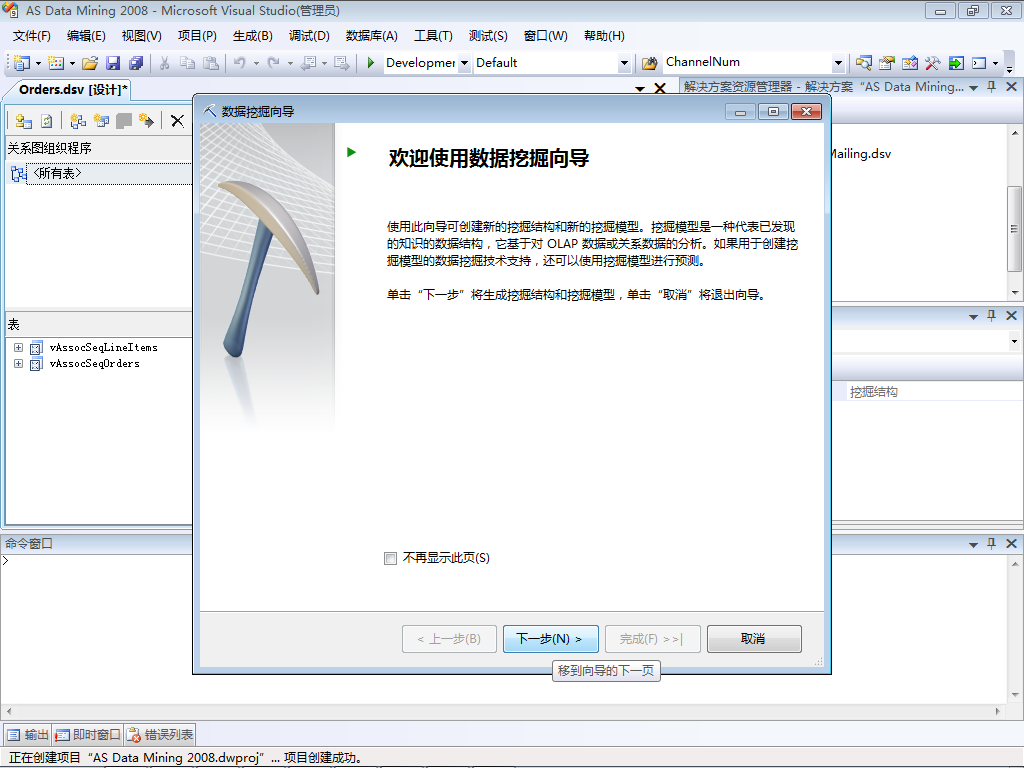Open Object Browser toolbar icon
Viewport: 1024px width, 768px height.
[910, 63]
